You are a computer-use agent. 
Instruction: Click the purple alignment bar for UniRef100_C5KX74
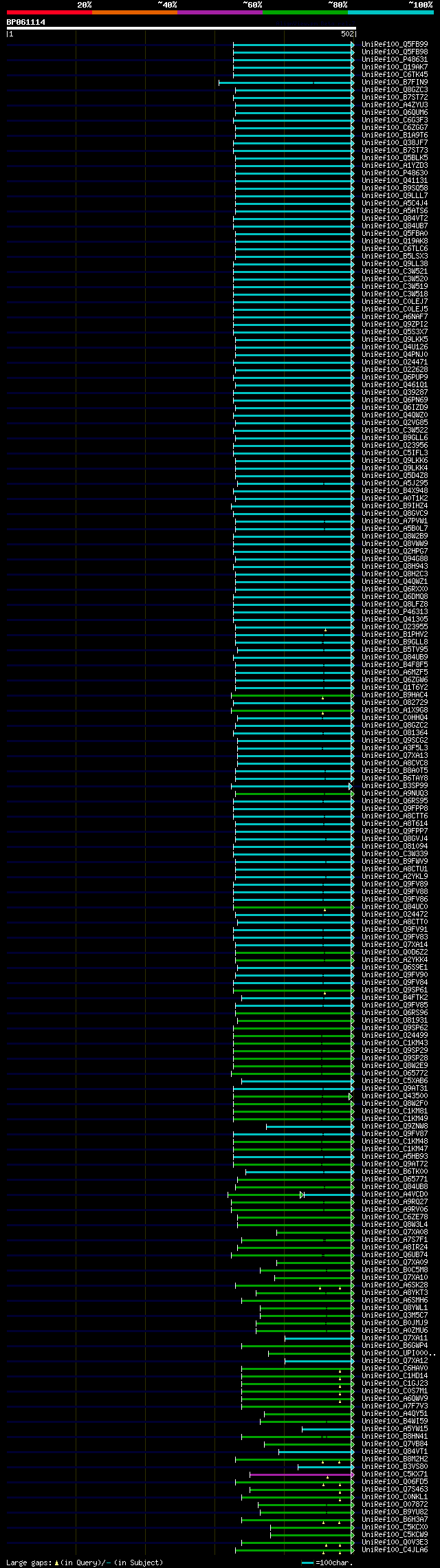pos(302,1474)
